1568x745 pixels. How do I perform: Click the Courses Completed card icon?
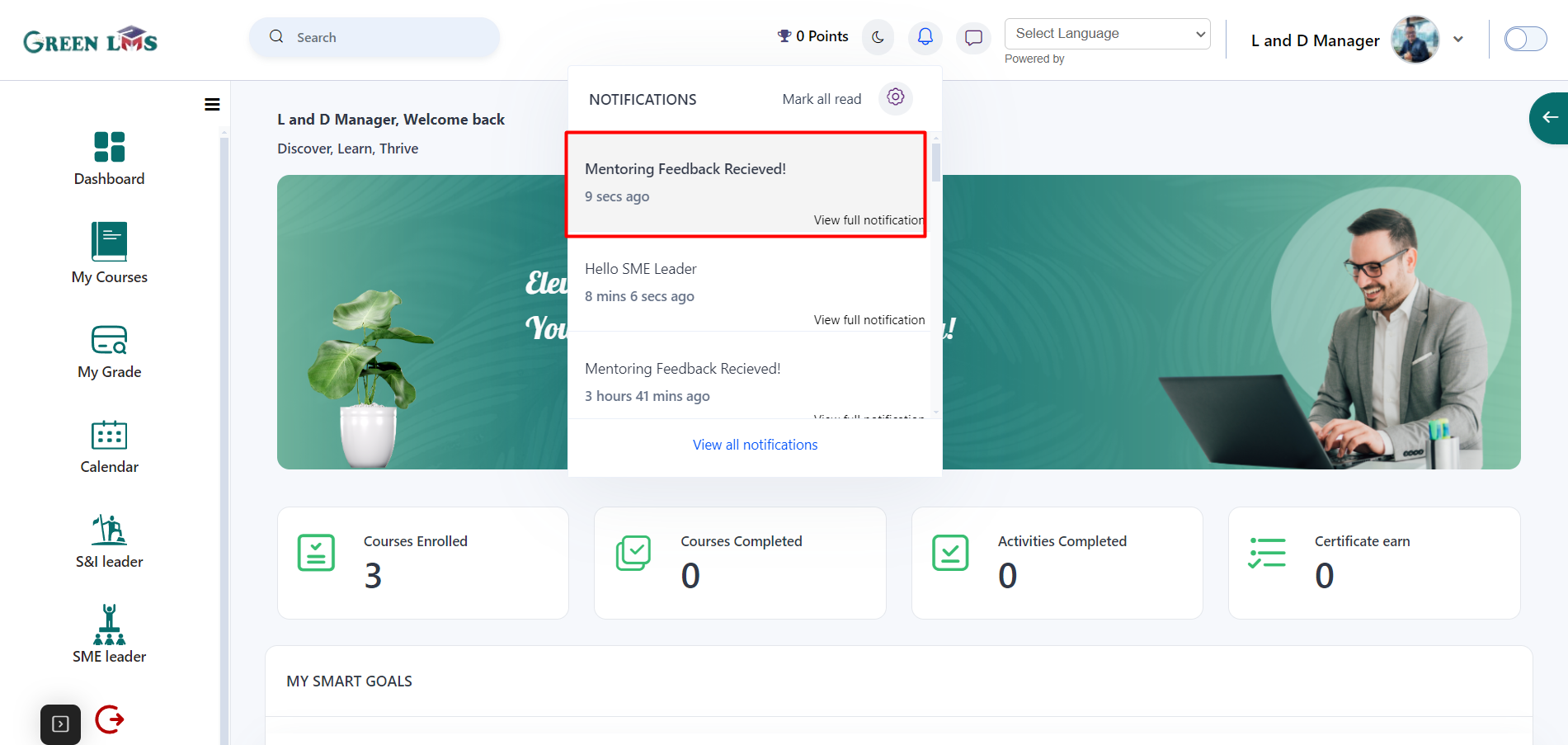(x=633, y=553)
